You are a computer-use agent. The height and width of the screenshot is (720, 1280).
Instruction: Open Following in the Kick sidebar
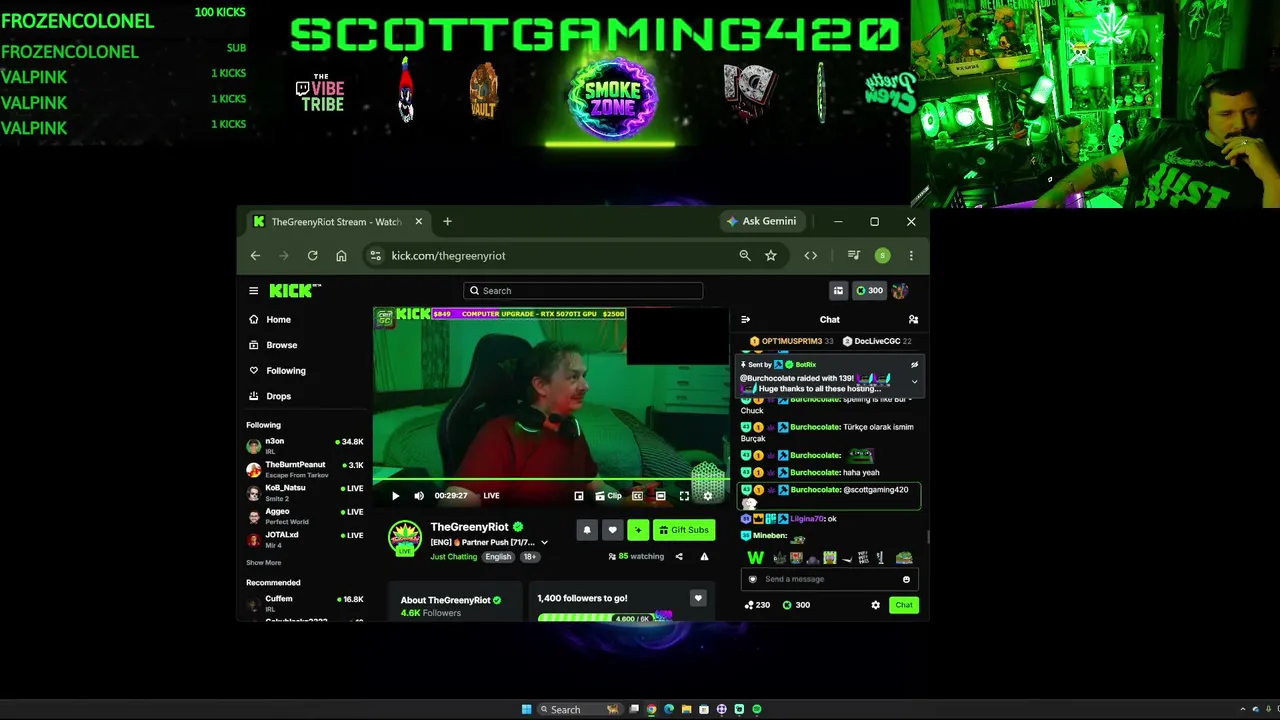click(x=304, y=371)
